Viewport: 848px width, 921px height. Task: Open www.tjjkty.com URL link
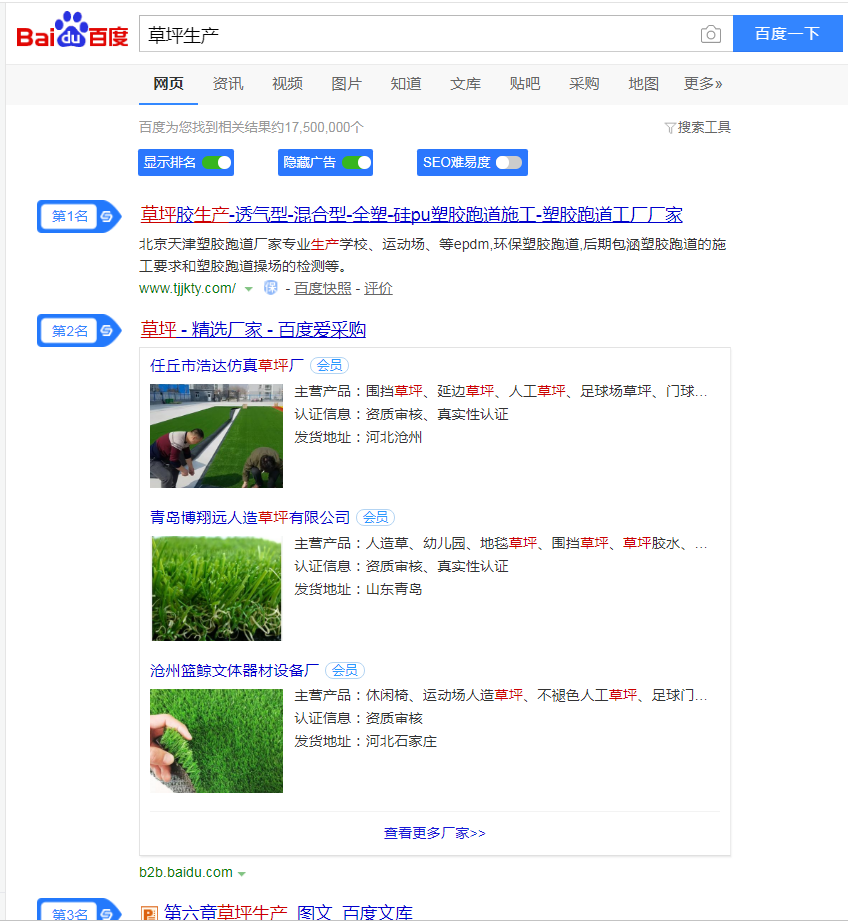(x=187, y=288)
